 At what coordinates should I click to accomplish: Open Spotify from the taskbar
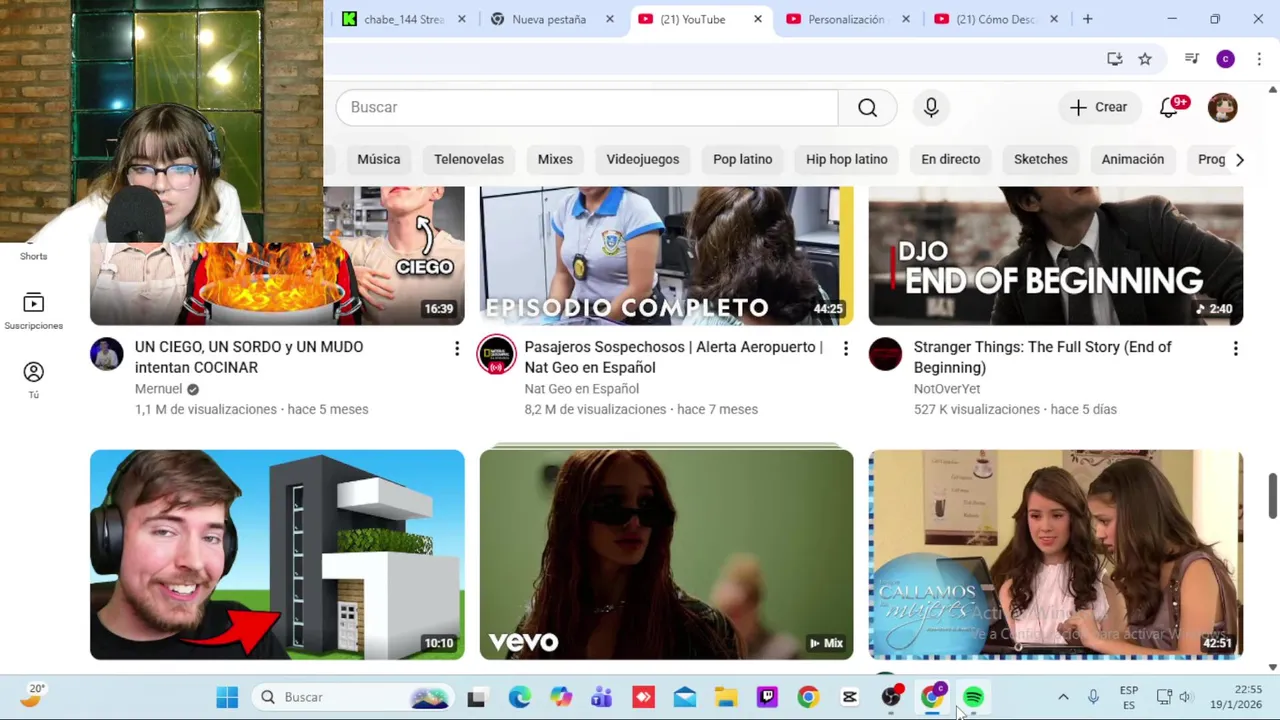coord(973,697)
